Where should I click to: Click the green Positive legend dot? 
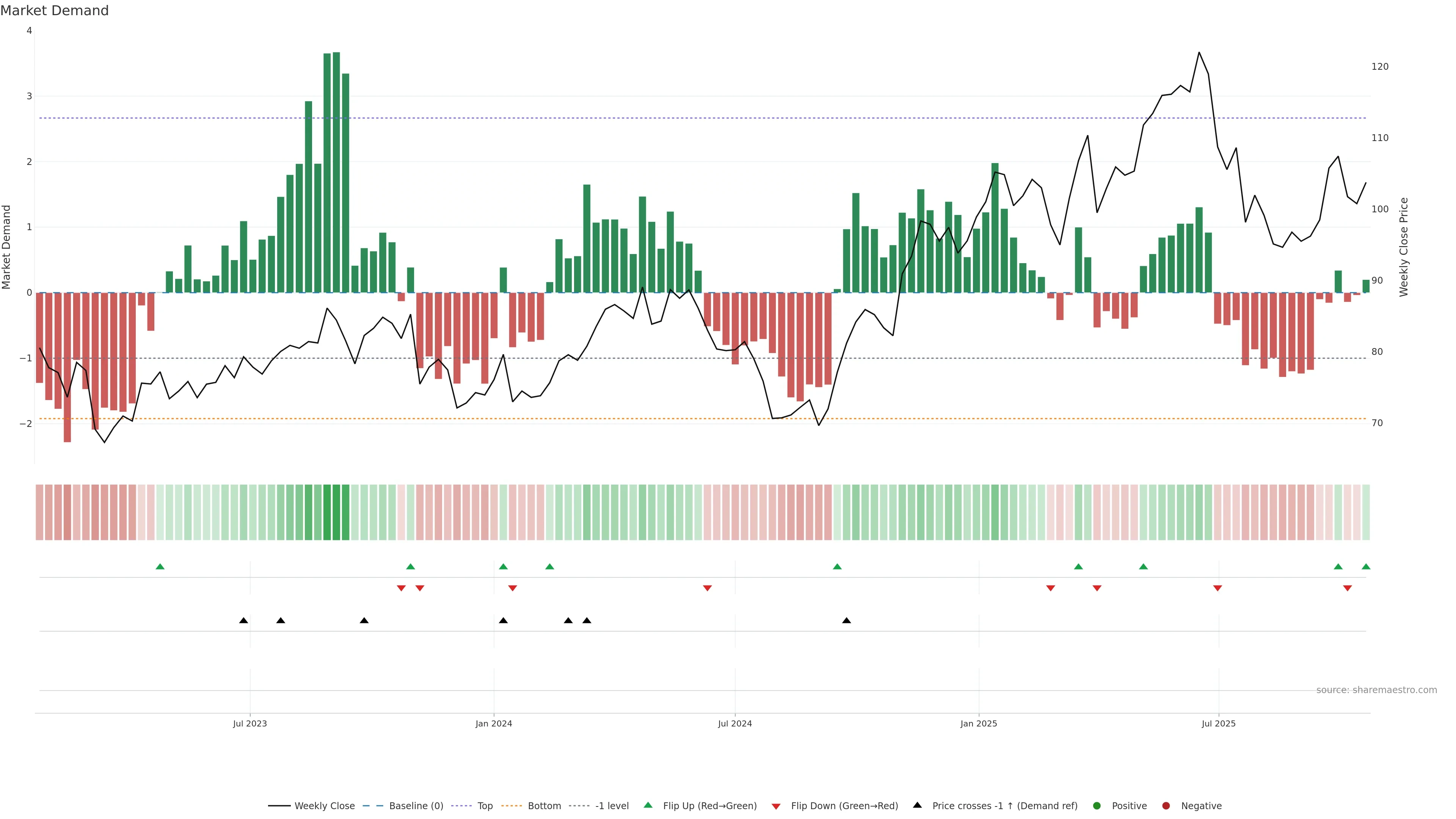pyautogui.click(x=1097, y=805)
